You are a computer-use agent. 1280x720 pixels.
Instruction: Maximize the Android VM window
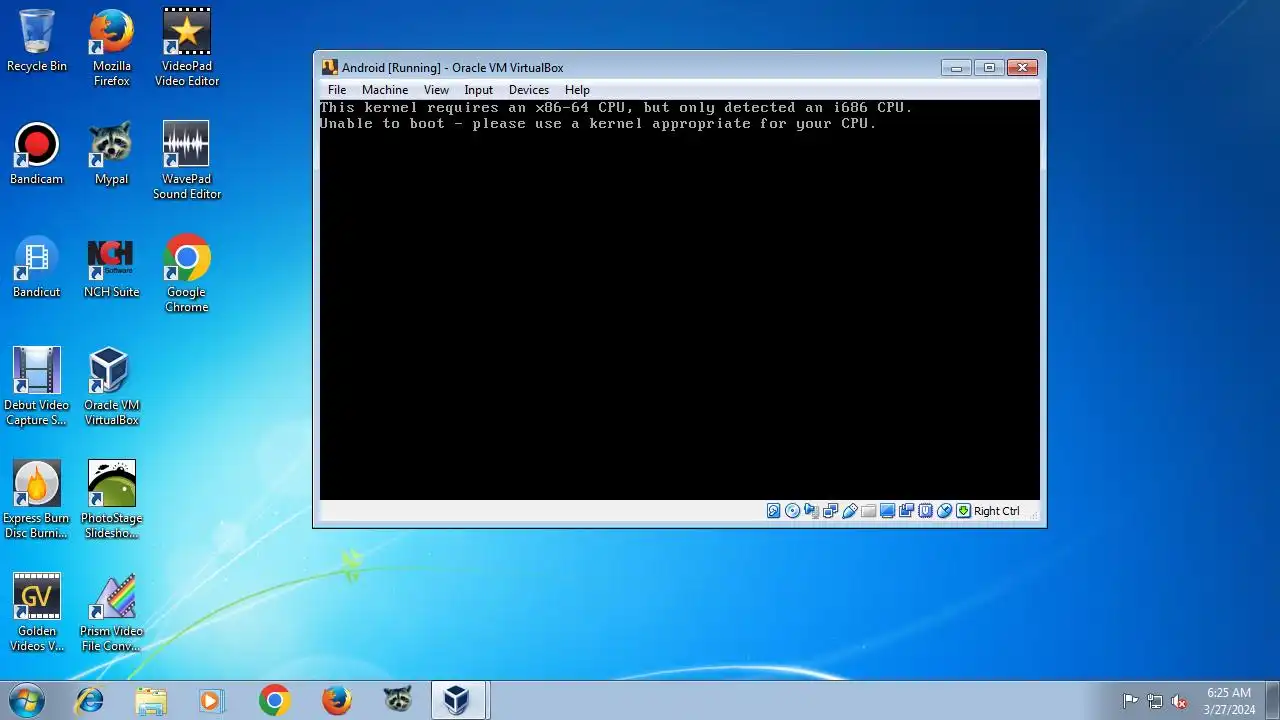point(989,68)
